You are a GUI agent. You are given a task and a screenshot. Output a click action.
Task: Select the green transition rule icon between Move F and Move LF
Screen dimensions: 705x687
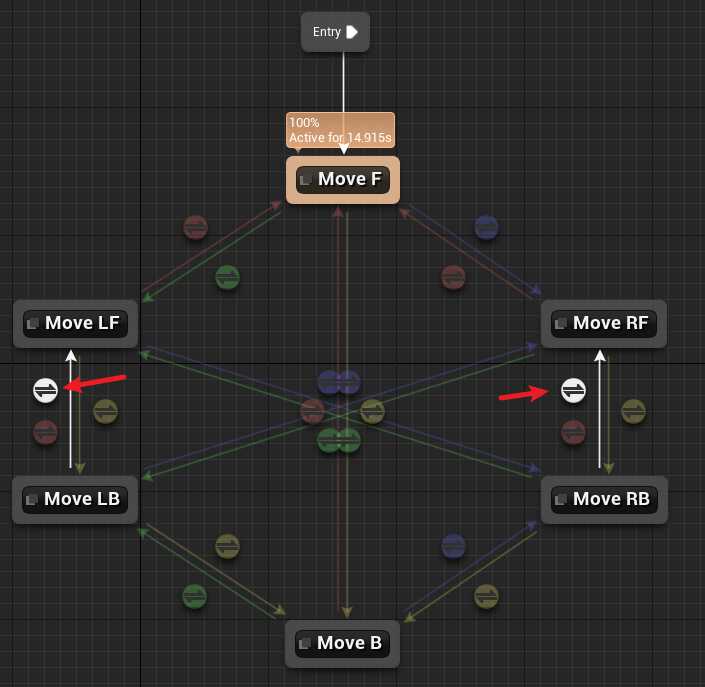tap(227, 277)
